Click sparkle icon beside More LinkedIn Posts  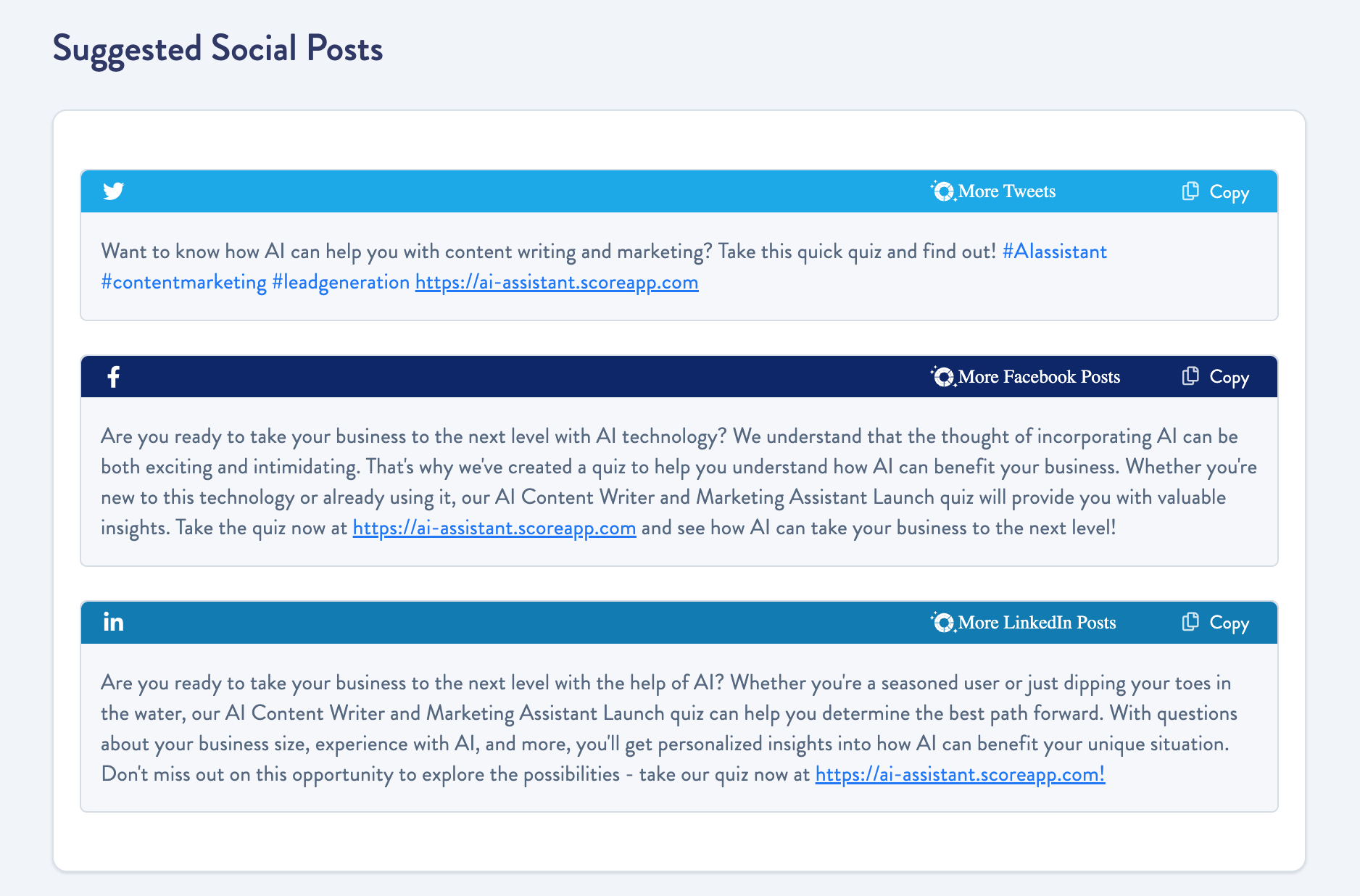pyautogui.click(x=943, y=622)
